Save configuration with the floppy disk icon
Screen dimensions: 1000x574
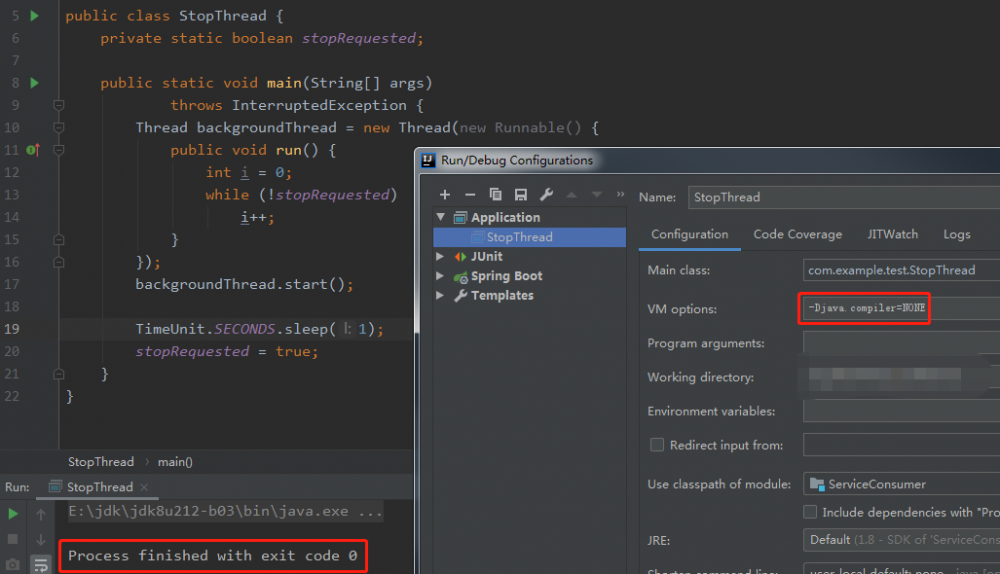520,195
